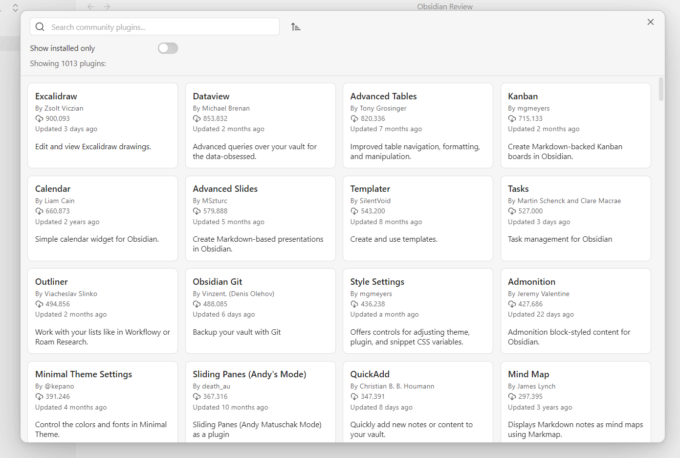Choose the Mind Map plugin card
This screenshot has width=680, height=458.
(575, 400)
